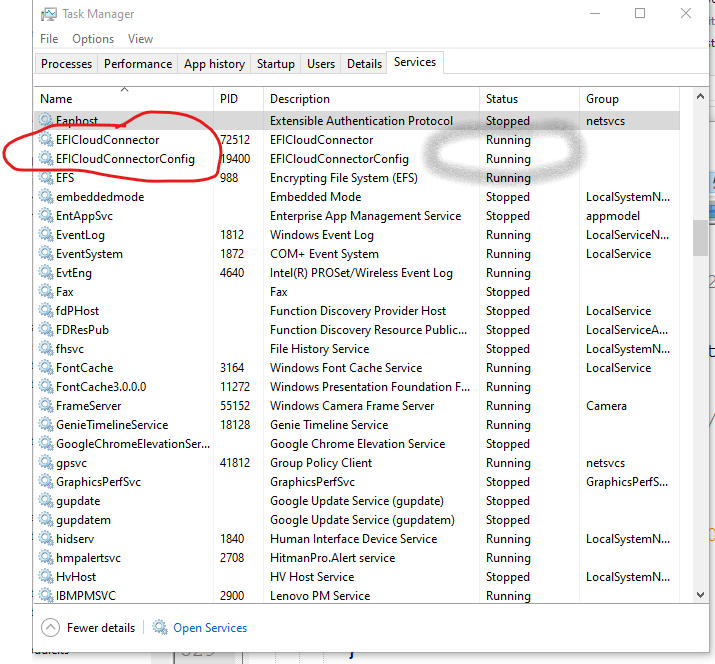Sort by the Description column header

[x=371, y=99]
